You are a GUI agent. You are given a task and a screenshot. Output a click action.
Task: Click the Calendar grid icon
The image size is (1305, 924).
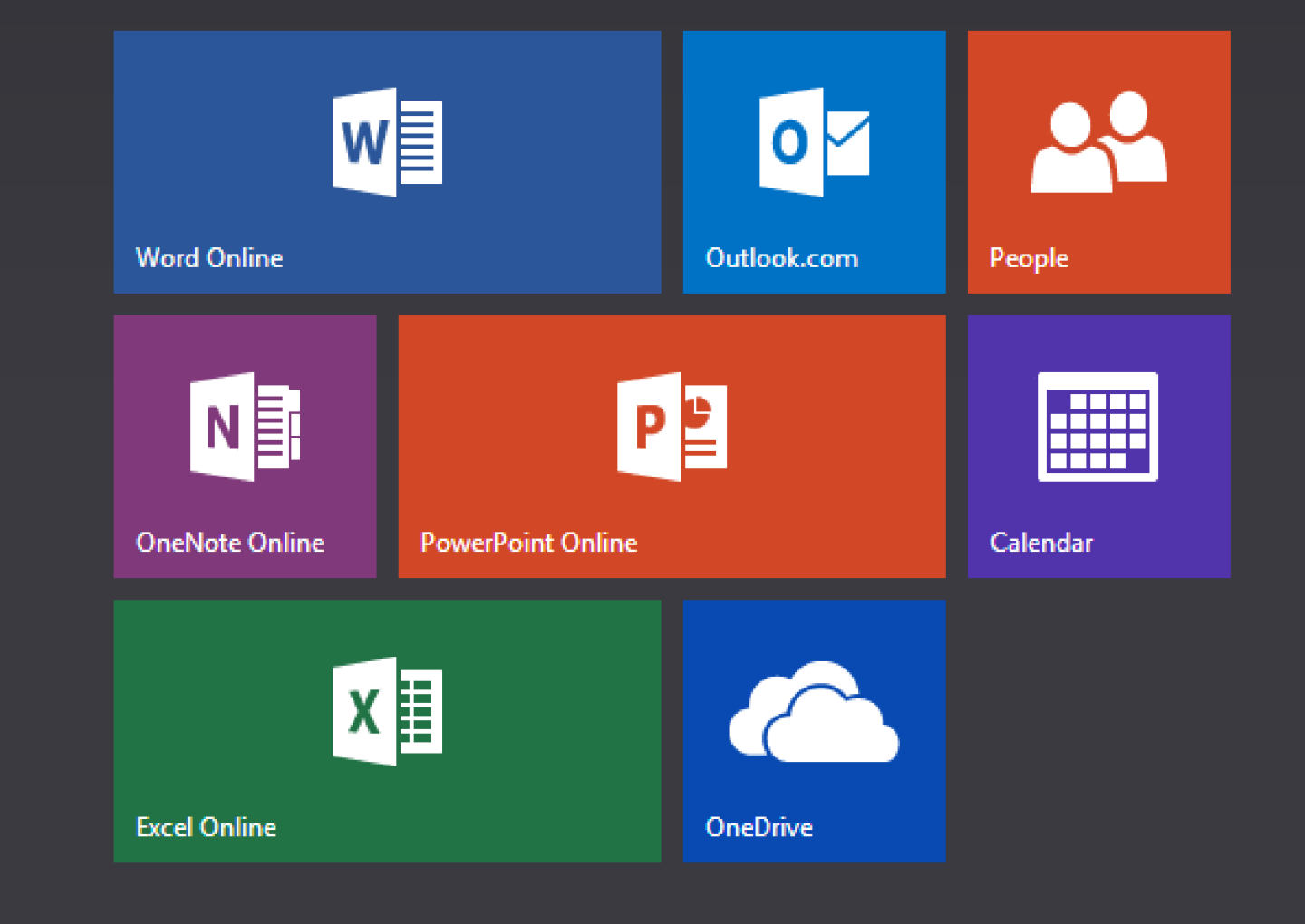click(1099, 426)
